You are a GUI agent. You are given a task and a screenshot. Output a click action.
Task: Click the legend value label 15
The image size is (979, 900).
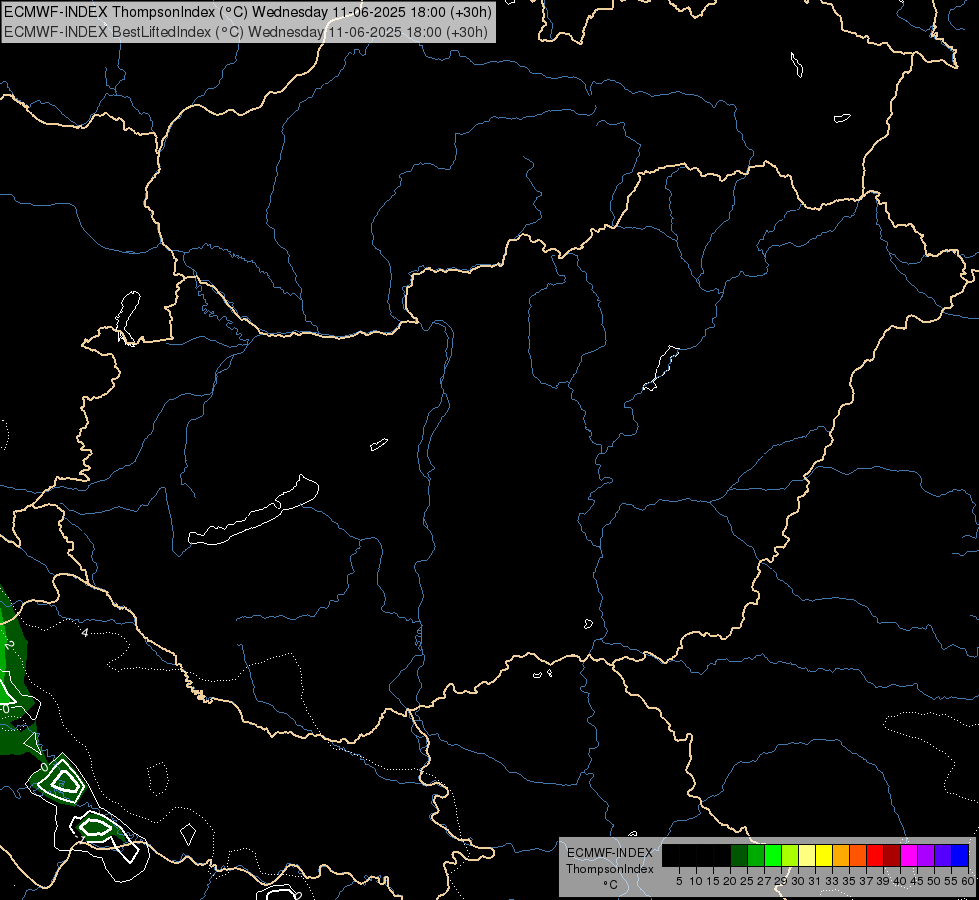(714, 881)
